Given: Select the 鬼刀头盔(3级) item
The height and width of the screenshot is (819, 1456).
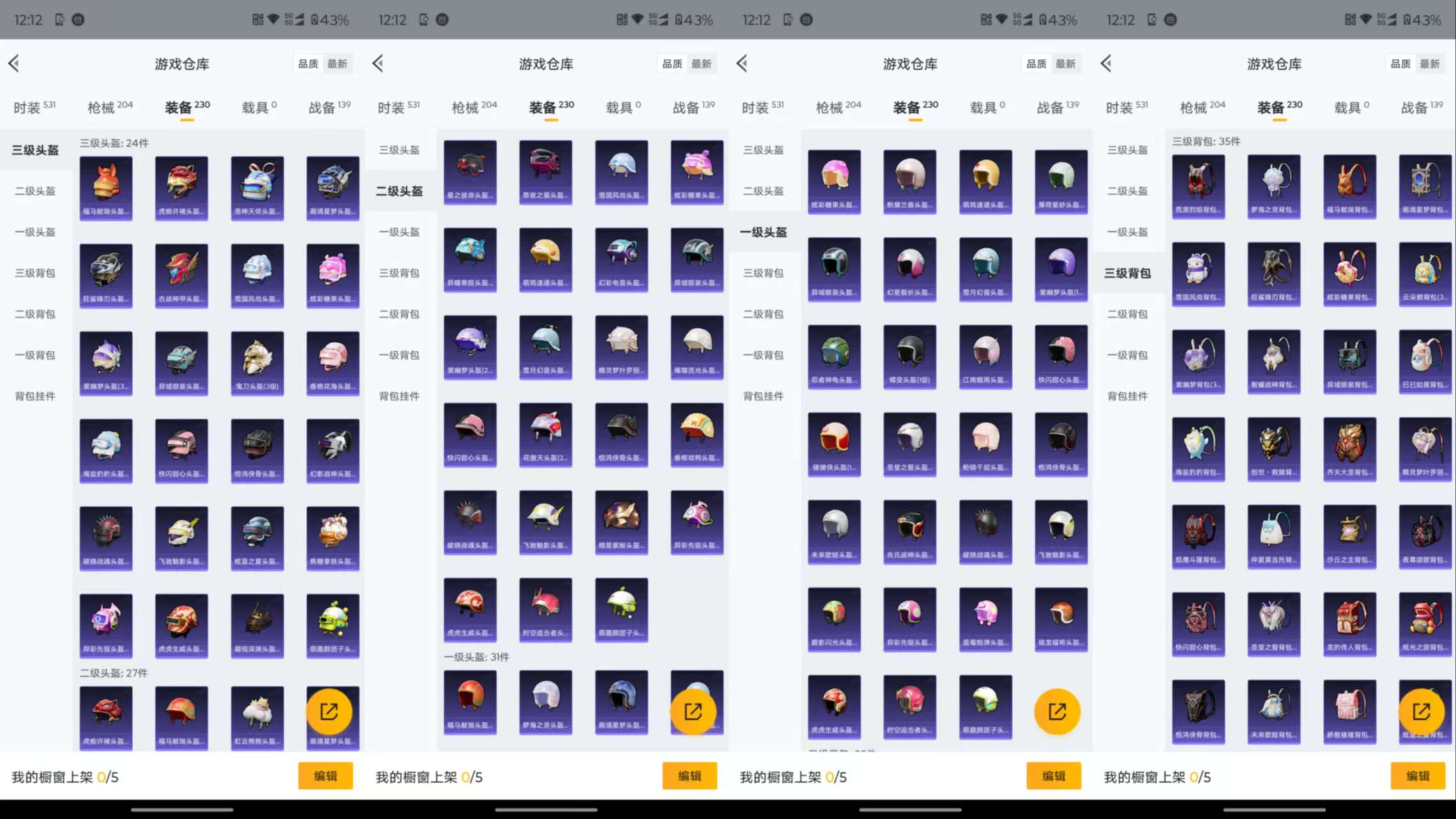Looking at the screenshot, I should [257, 363].
